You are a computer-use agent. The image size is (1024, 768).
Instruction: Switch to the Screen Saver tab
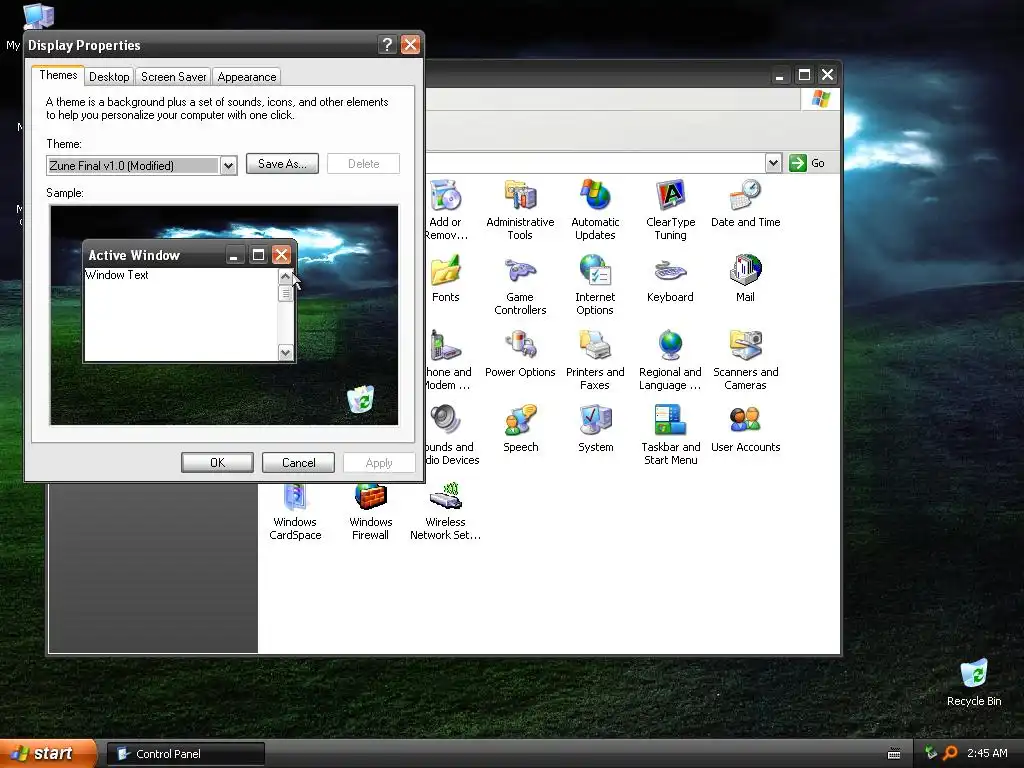coord(173,76)
